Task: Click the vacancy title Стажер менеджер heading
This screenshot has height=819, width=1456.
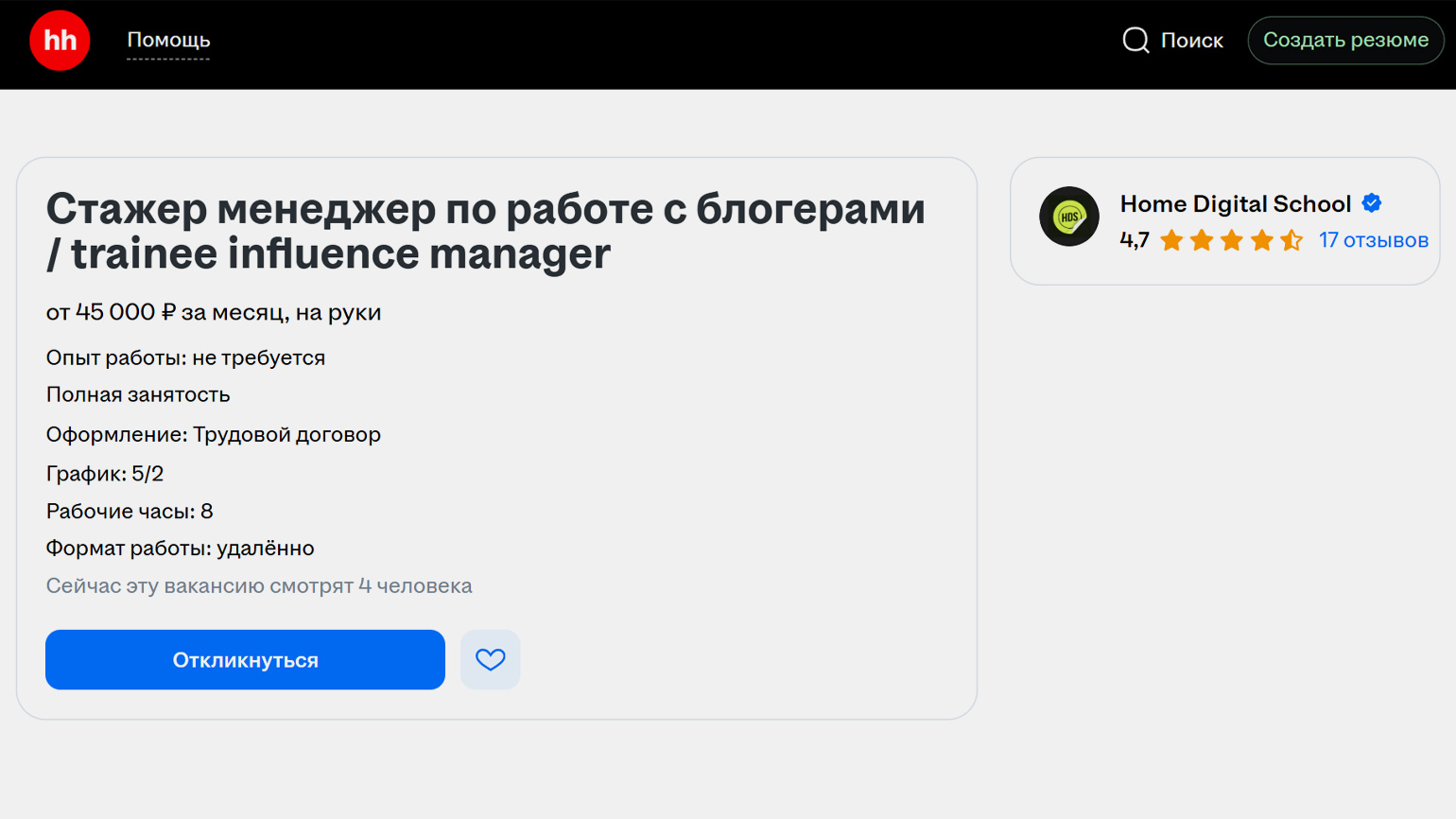Action: click(485, 231)
